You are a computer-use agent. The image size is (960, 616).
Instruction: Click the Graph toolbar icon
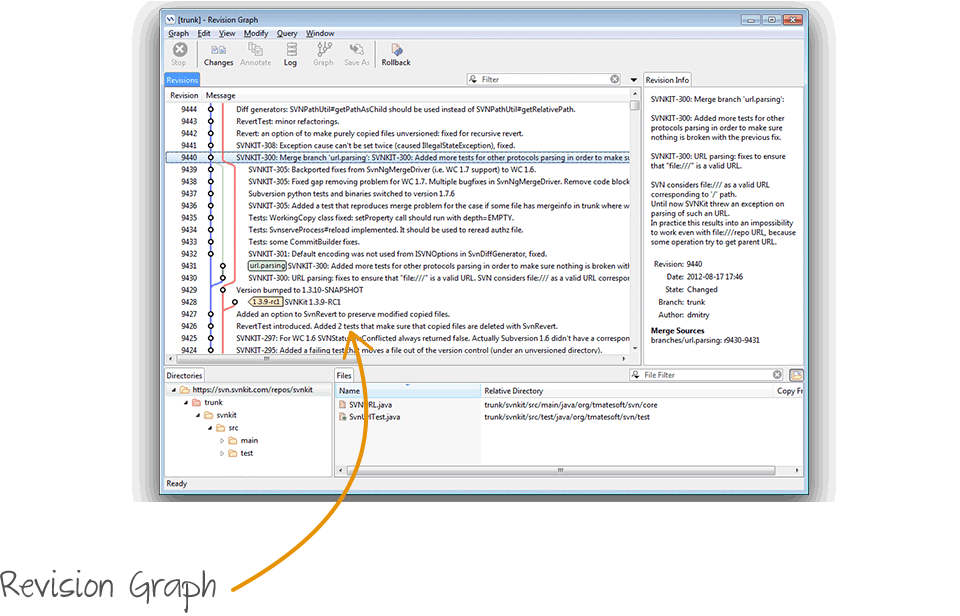323,54
